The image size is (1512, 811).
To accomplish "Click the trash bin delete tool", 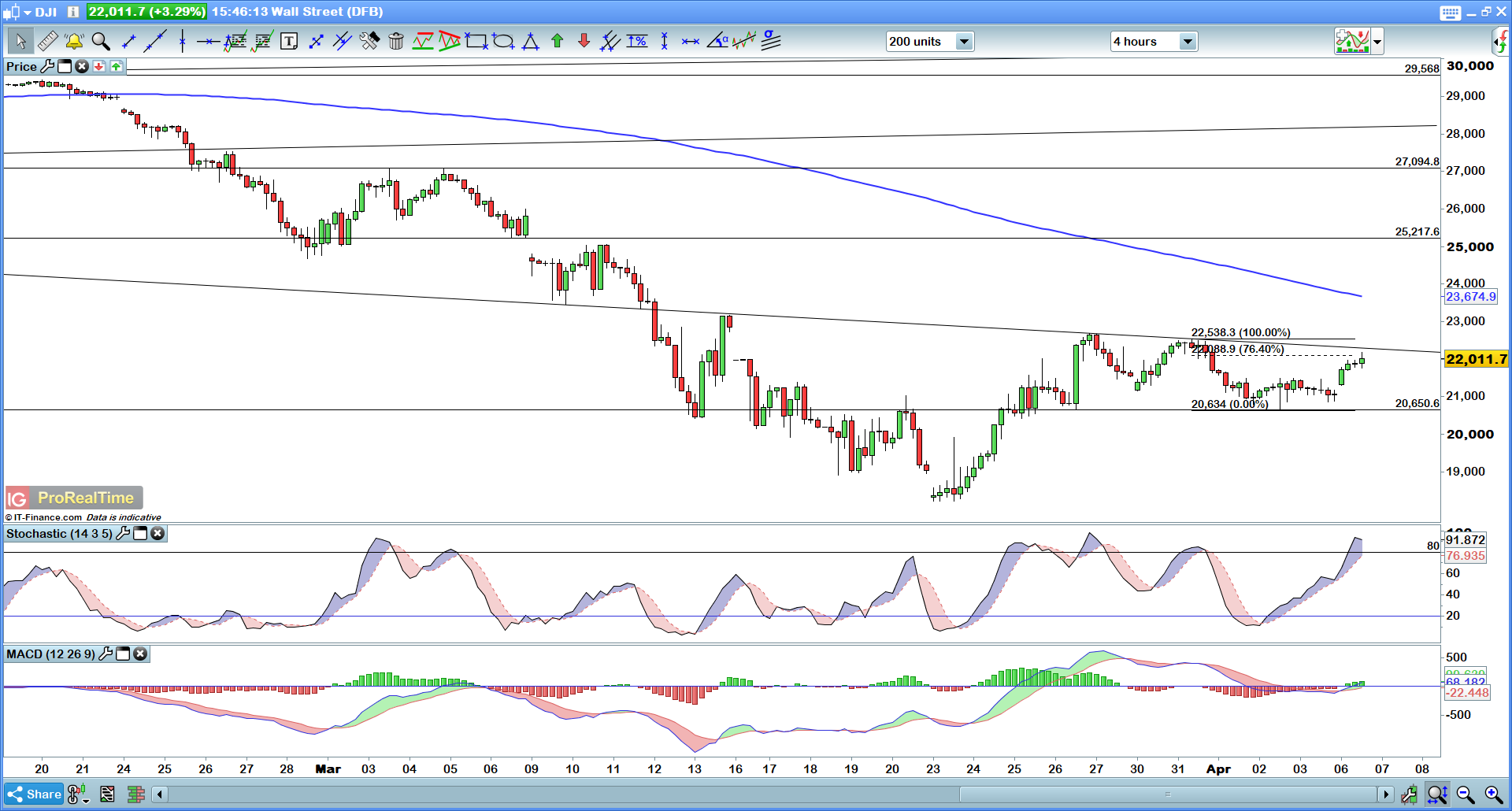I will 396,41.
